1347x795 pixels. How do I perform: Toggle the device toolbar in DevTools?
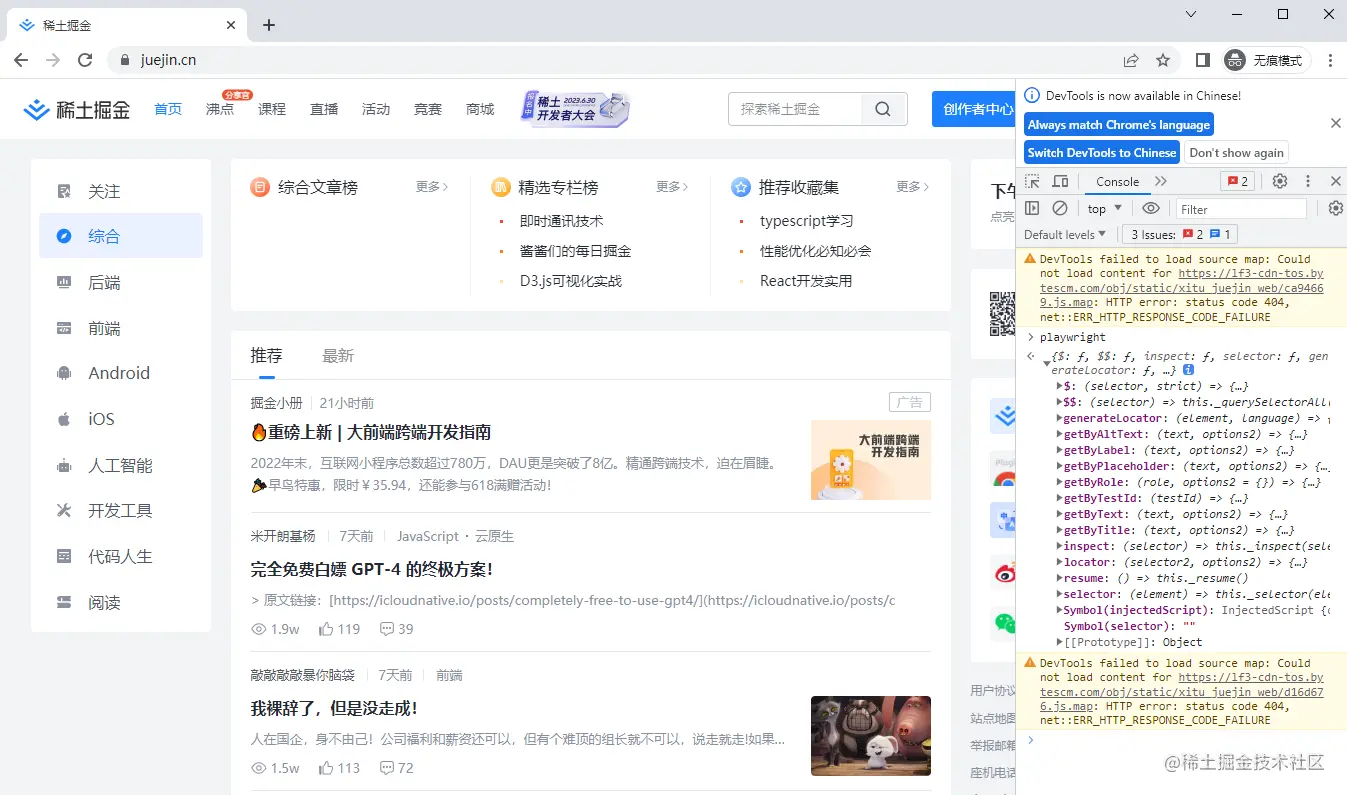[1060, 181]
